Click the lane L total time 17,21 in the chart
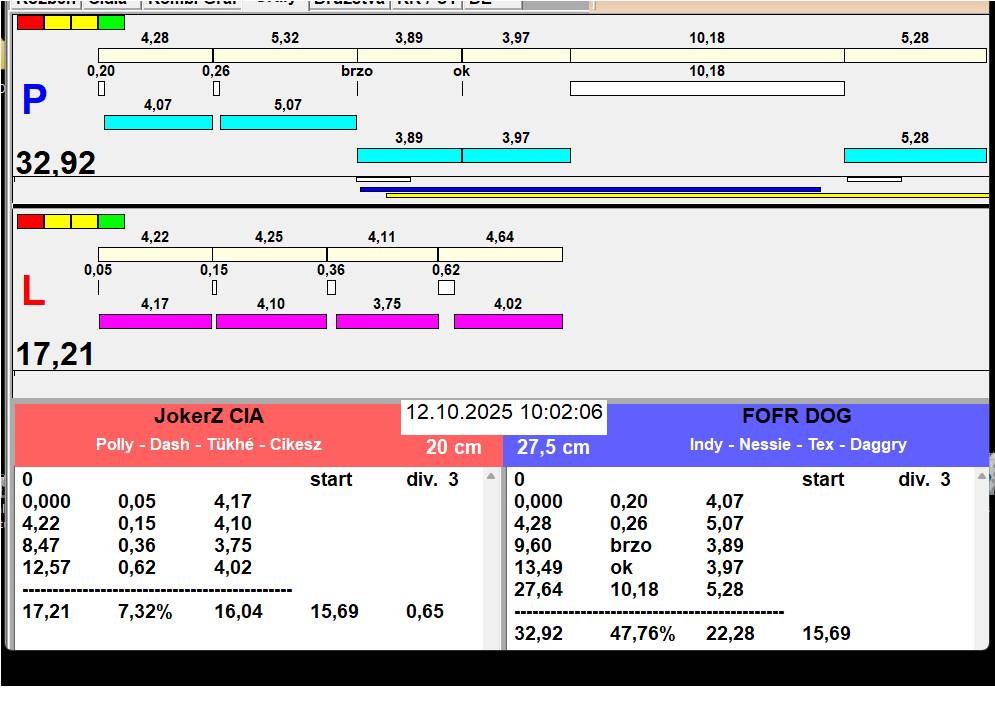 pos(55,354)
